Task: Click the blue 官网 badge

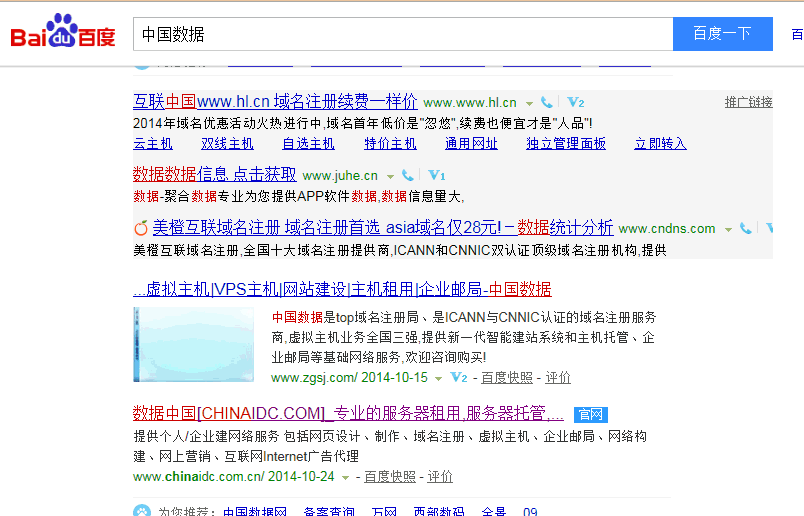Action: click(x=591, y=414)
